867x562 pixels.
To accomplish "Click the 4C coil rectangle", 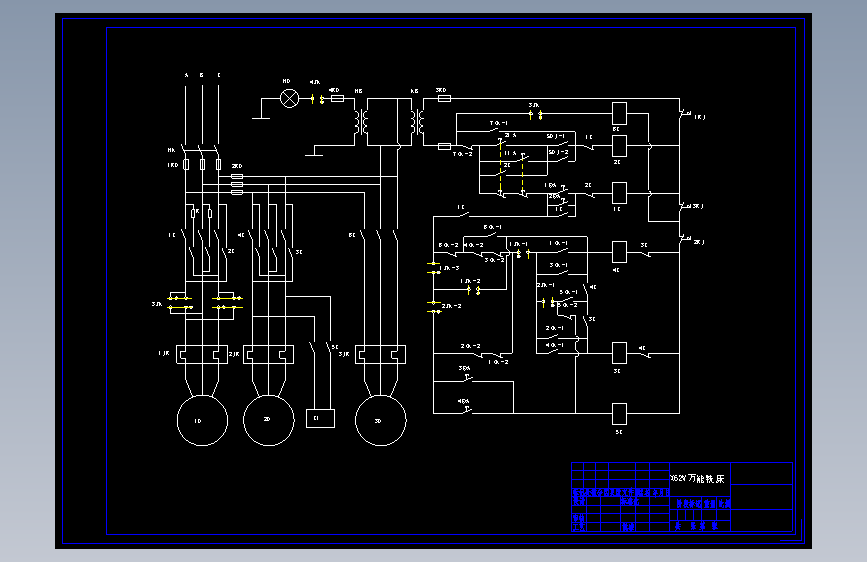I will (x=619, y=252).
